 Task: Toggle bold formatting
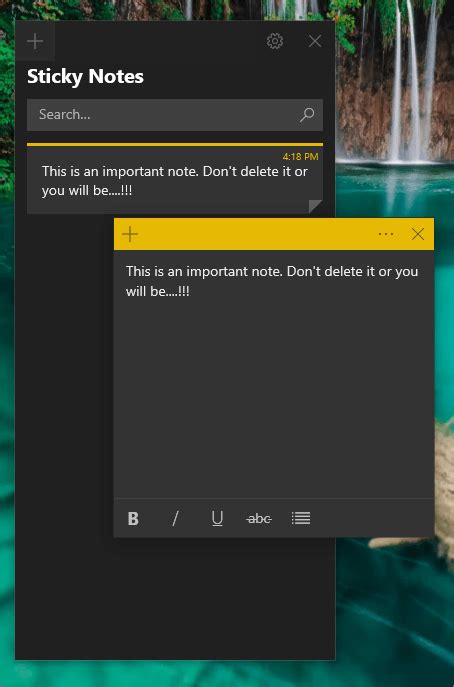pos(133,518)
